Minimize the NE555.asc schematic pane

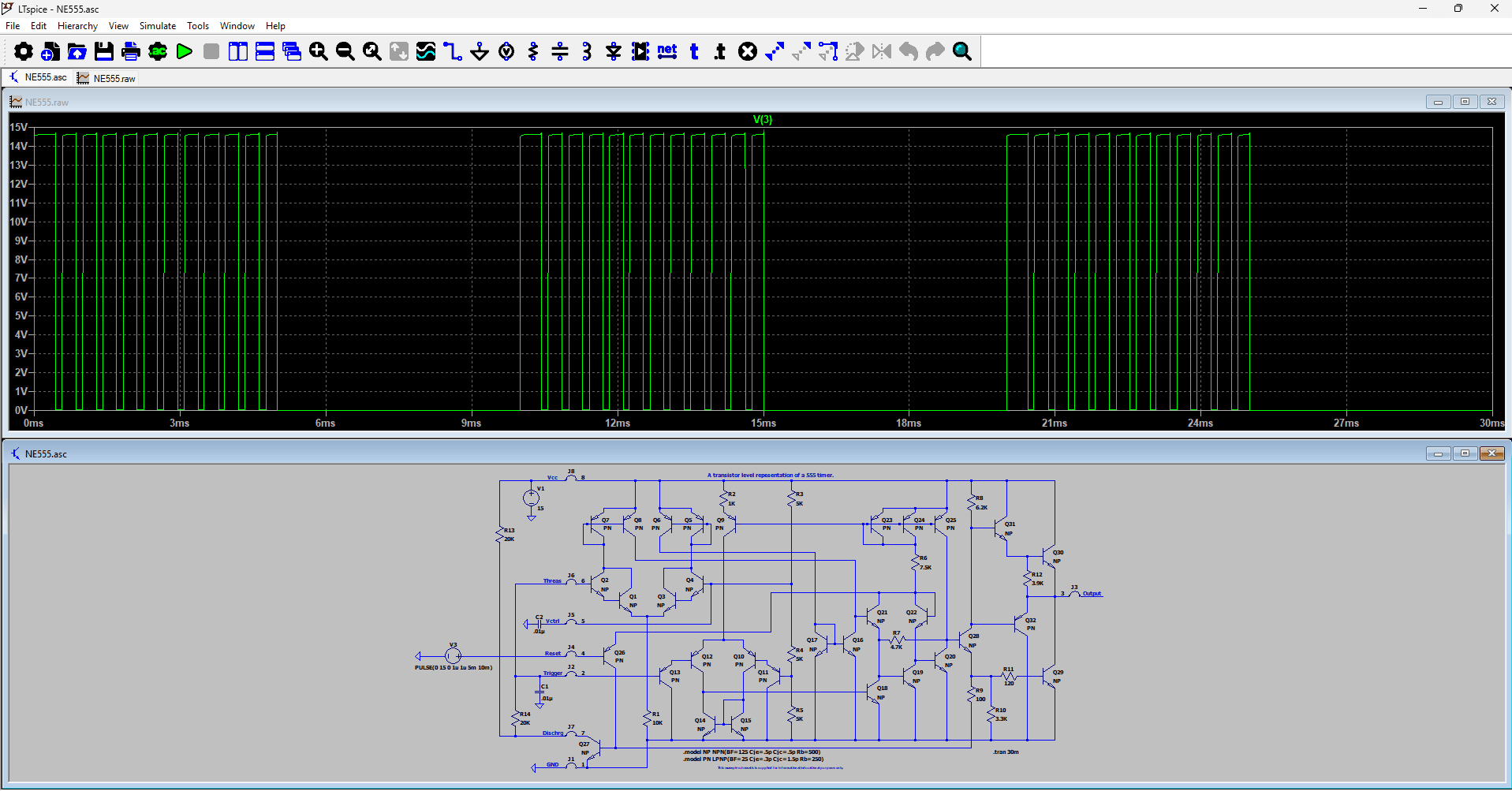1438,453
